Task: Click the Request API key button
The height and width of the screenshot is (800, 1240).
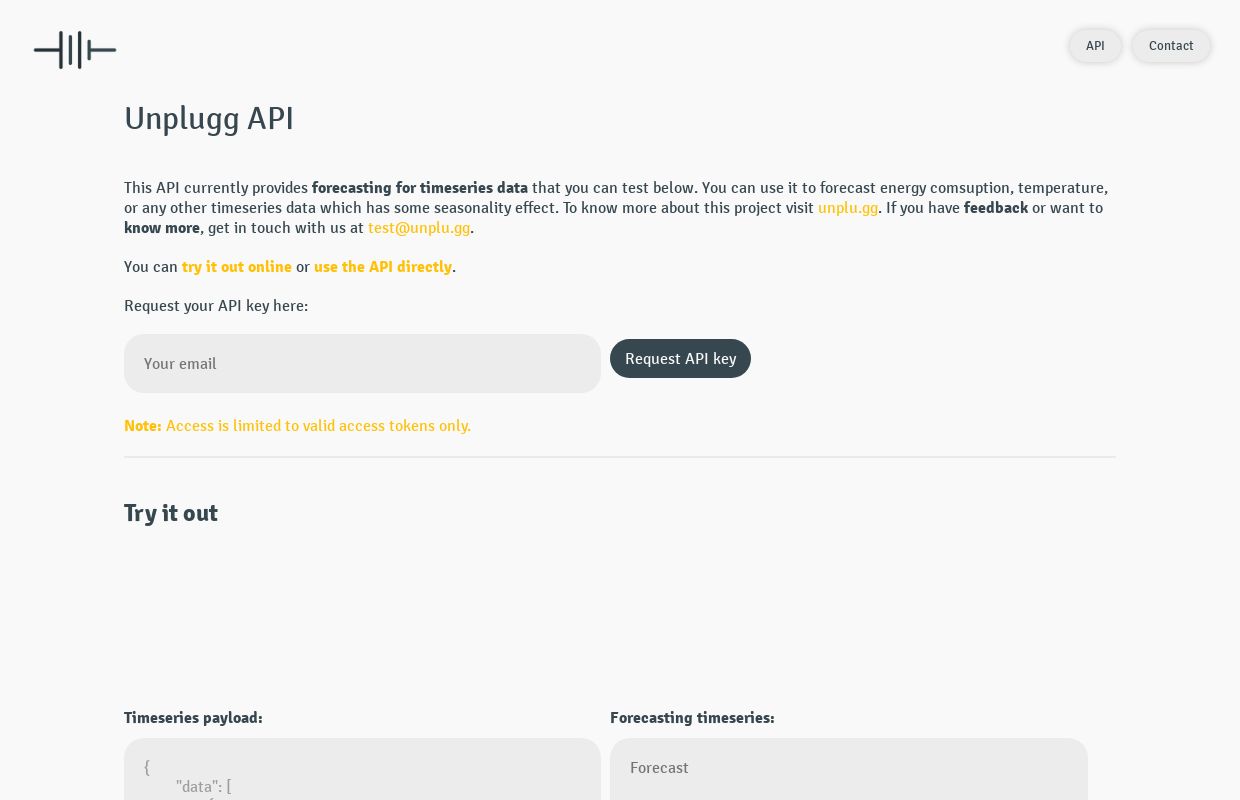Action: click(x=680, y=359)
